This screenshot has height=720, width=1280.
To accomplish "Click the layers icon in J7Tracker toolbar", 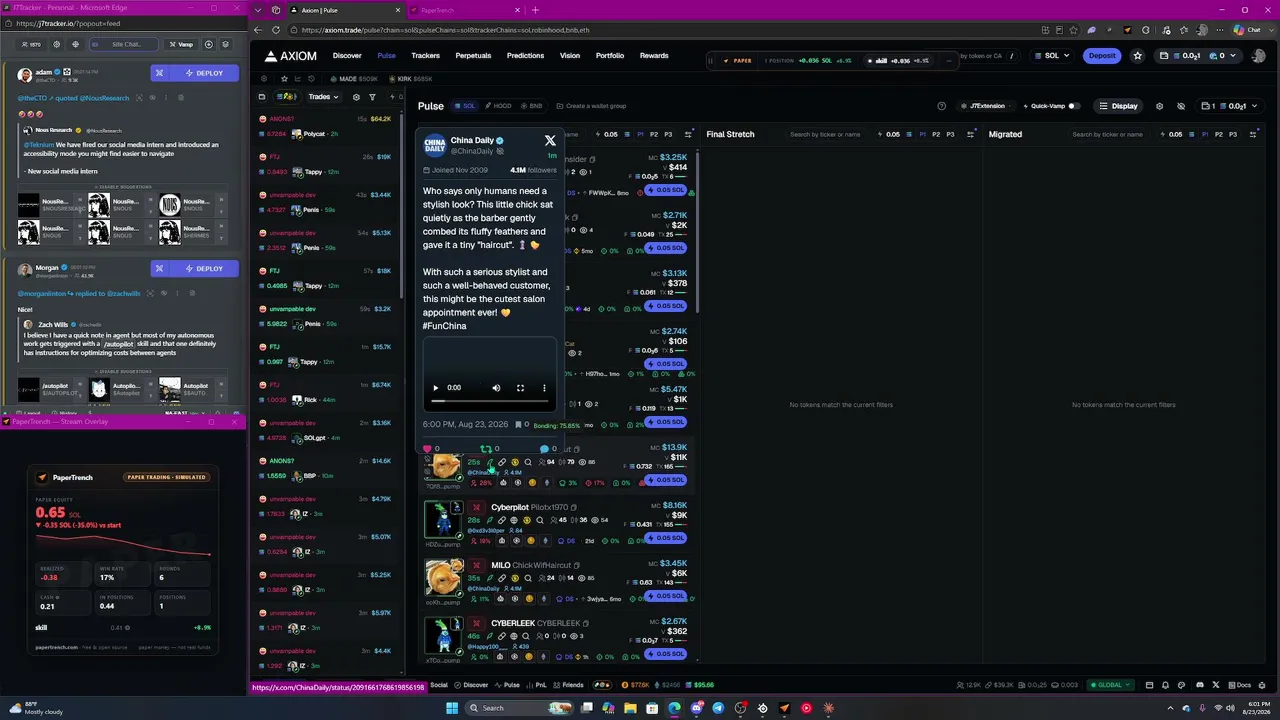I will pos(225,44).
